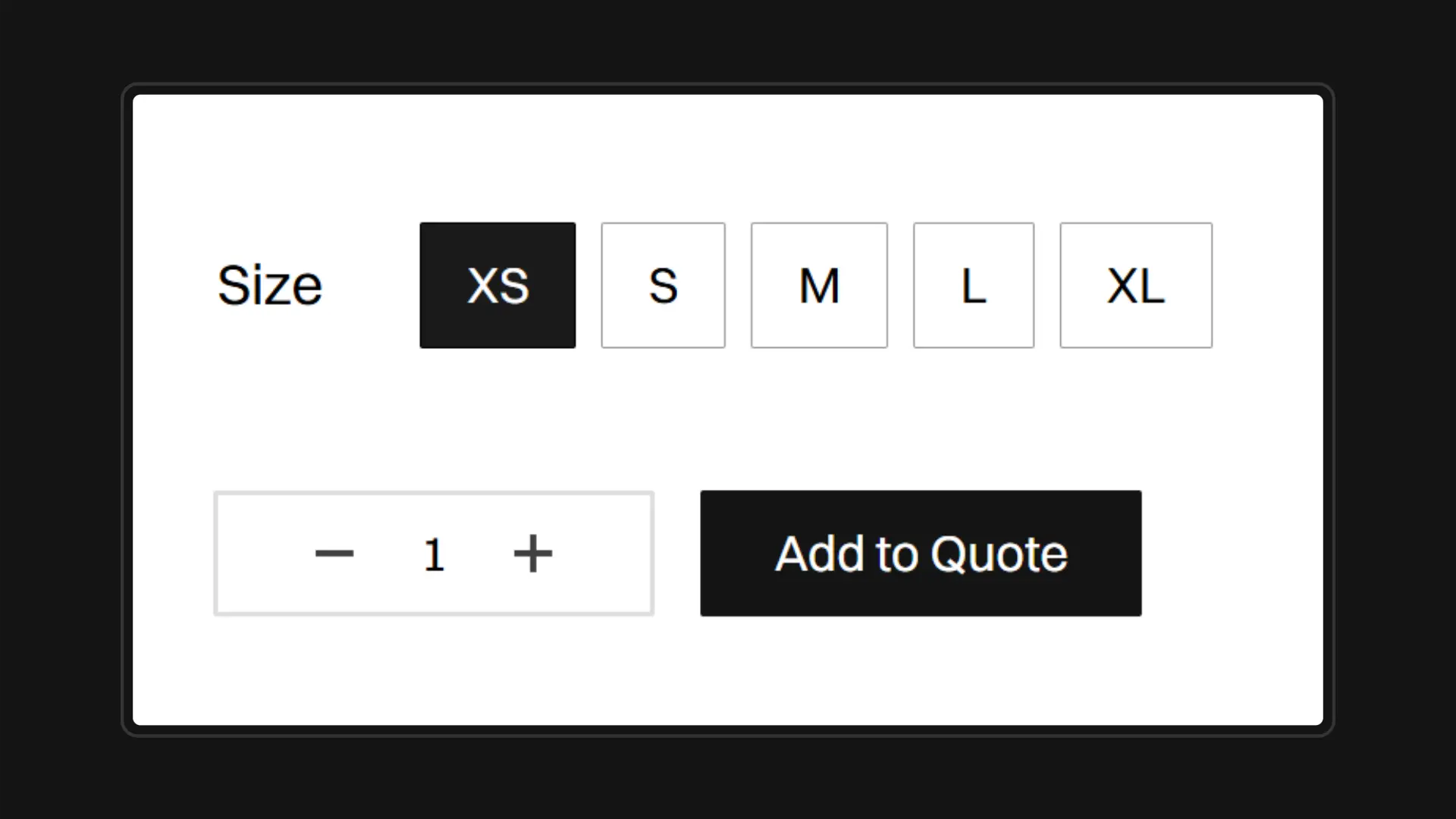Viewport: 1456px width, 819px height.
Task: Focus the number in the quantity box
Action: (434, 554)
